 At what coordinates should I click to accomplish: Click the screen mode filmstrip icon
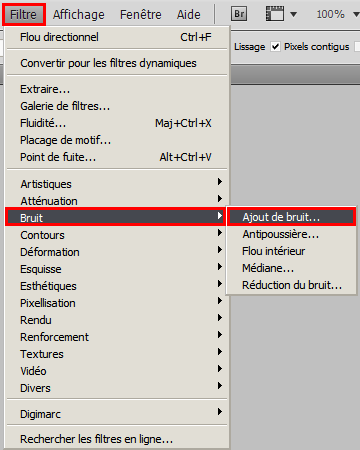click(x=275, y=14)
